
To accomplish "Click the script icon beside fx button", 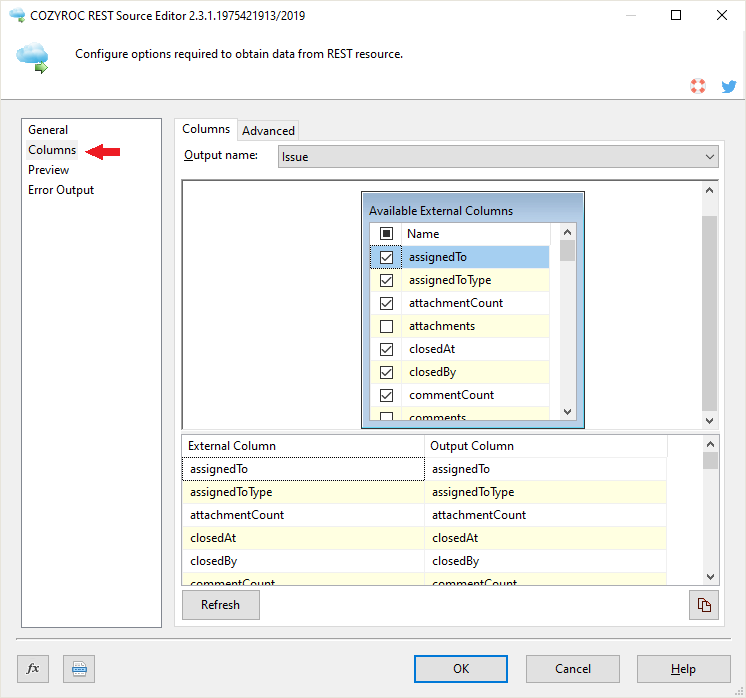I will click(78, 669).
